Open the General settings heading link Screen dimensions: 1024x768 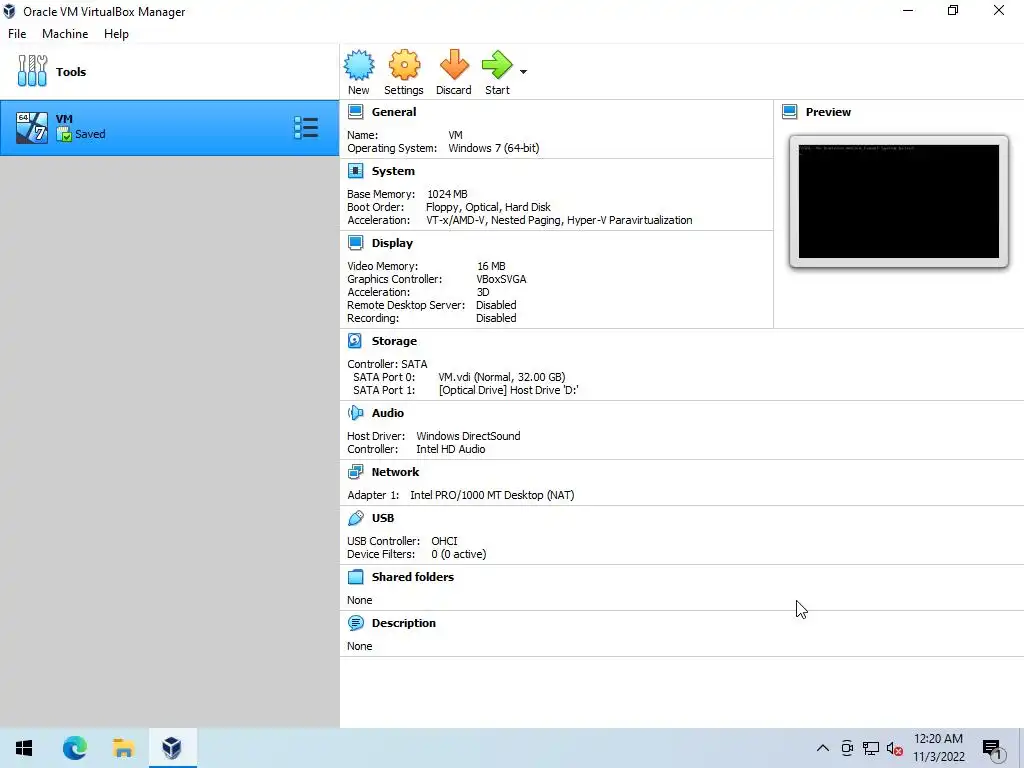tap(394, 112)
